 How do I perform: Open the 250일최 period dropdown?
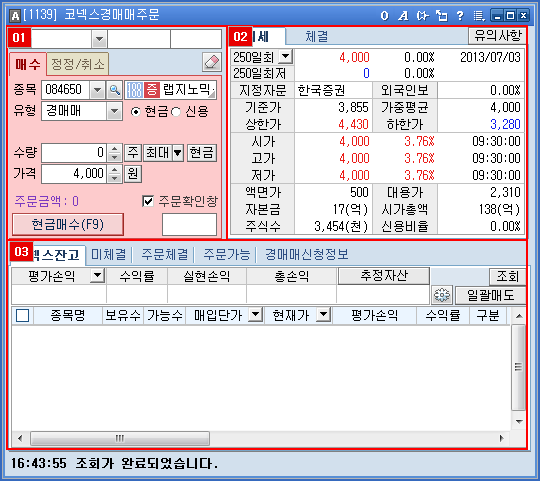pos(285,56)
